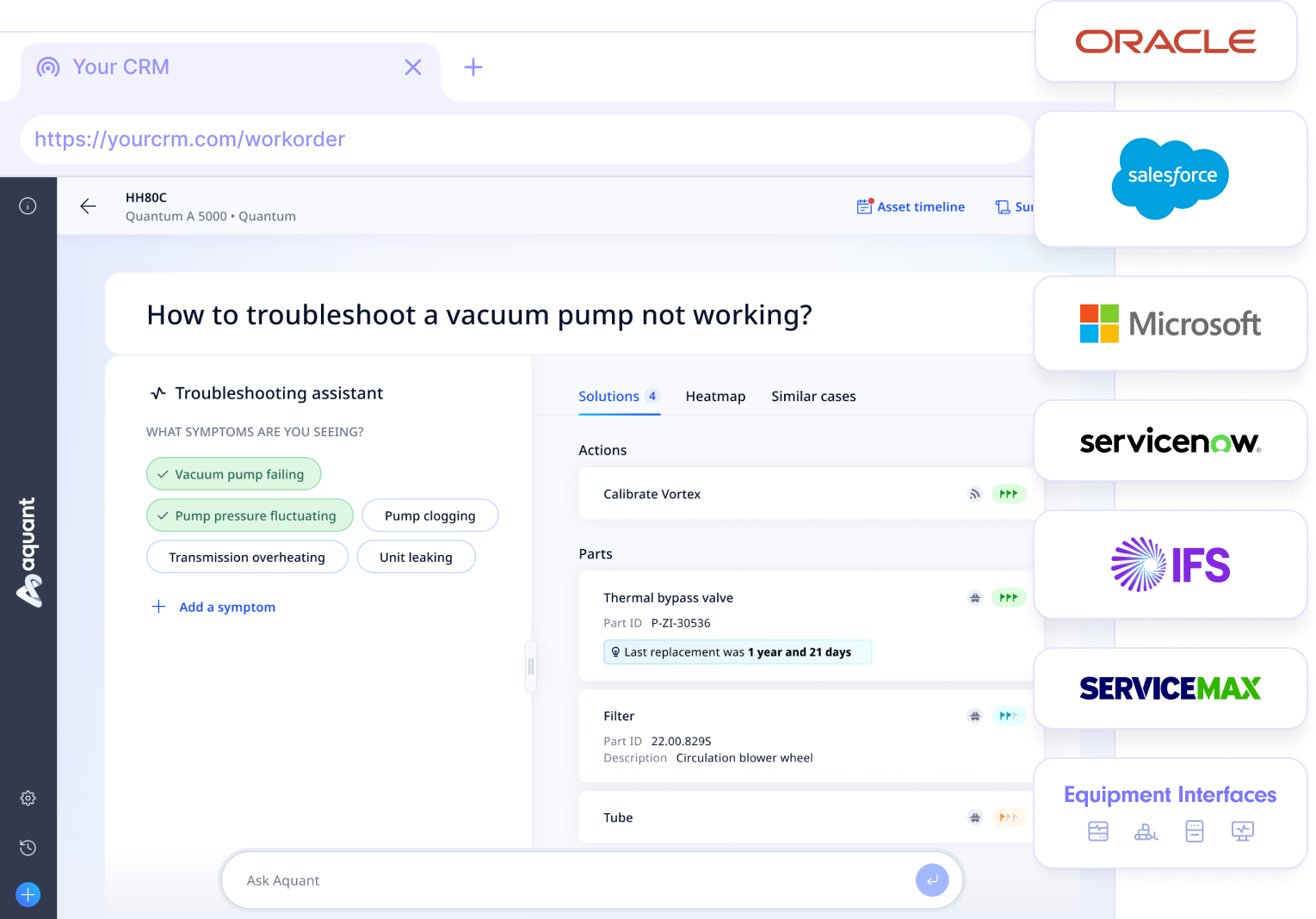1316x919 pixels.
Task: Click the lightbulb icon in last replacement note
Action: 615,652
